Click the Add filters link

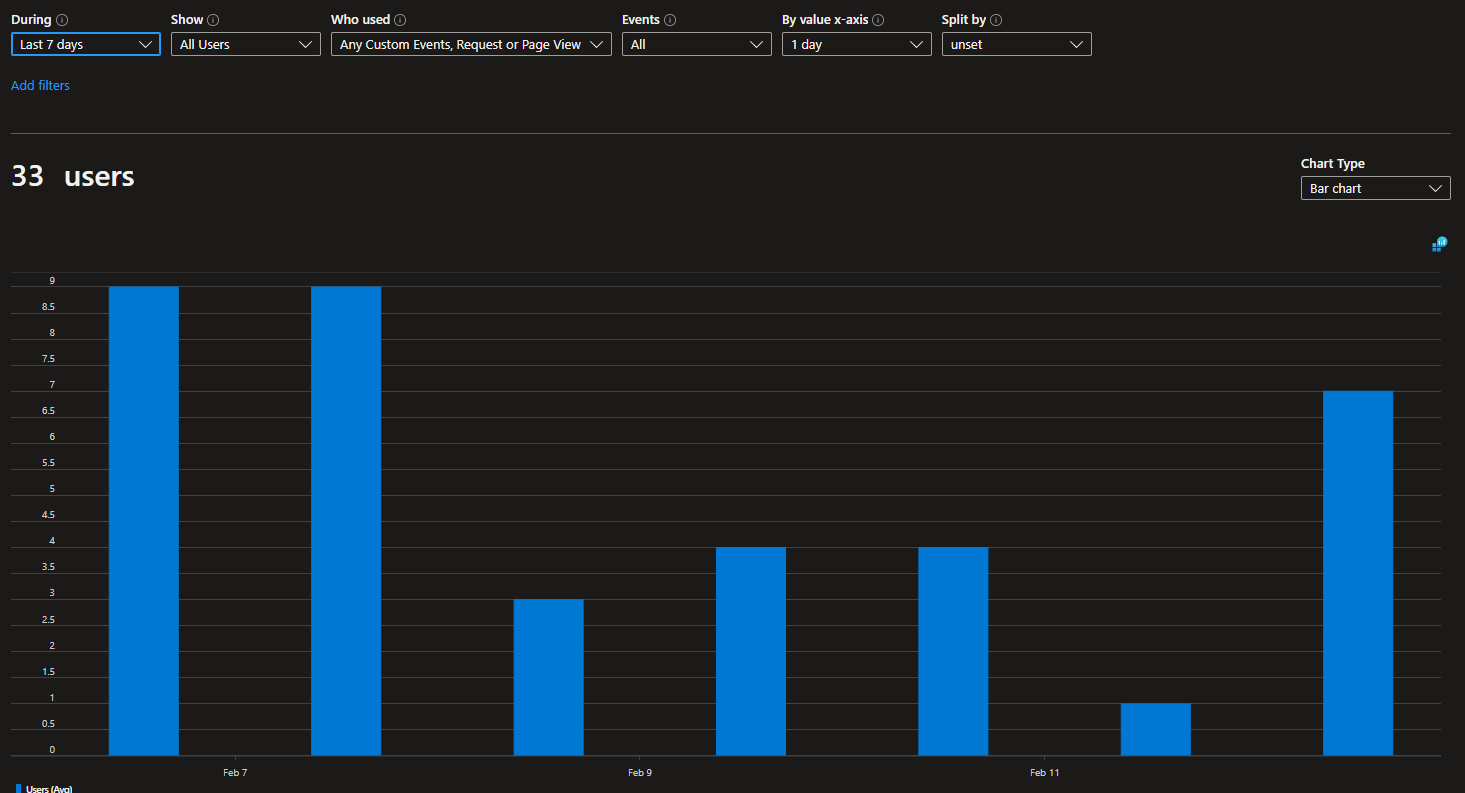[x=40, y=86]
